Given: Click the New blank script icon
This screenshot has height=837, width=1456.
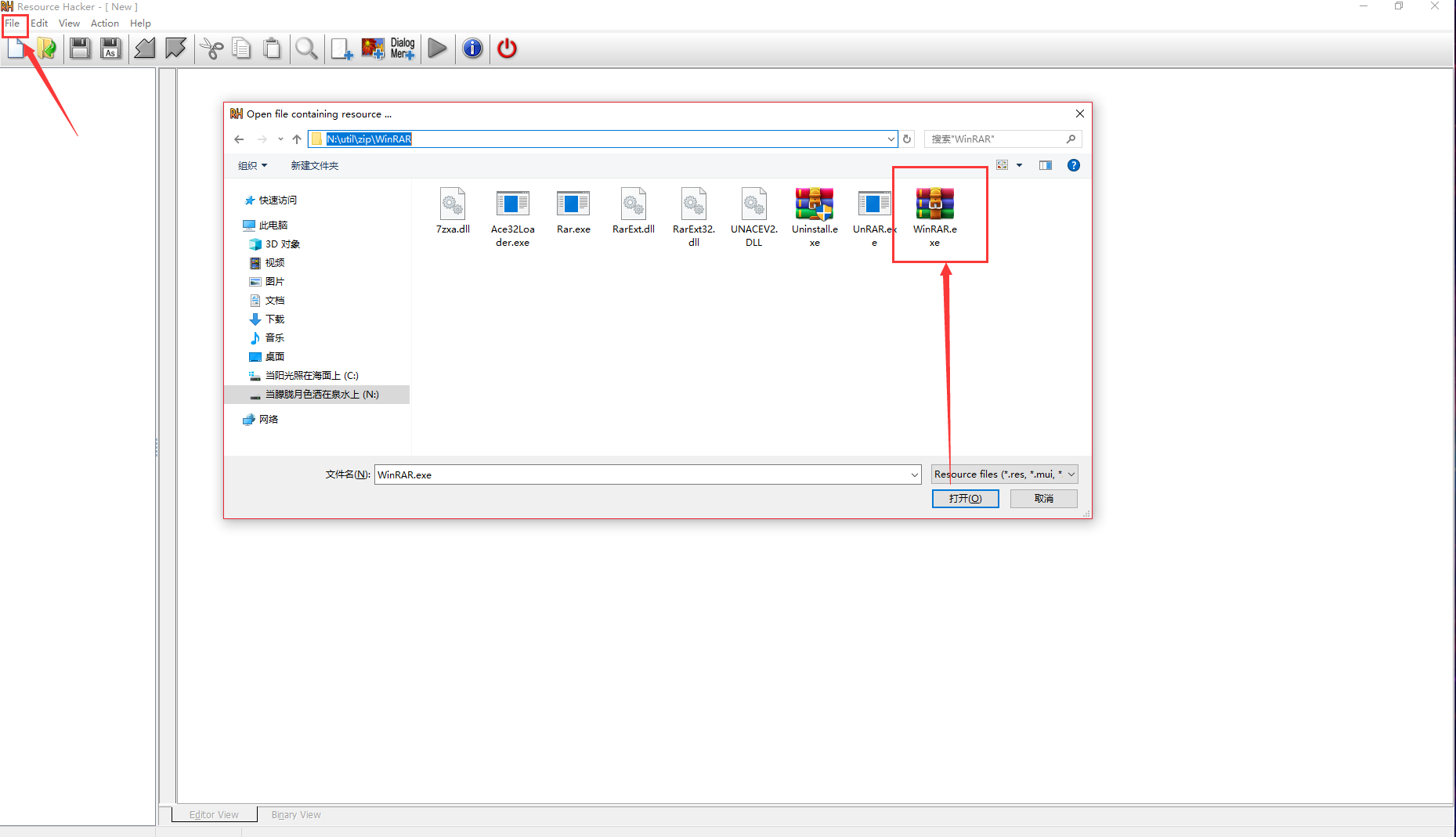Looking at the screenshot, I should coord(16,49).
